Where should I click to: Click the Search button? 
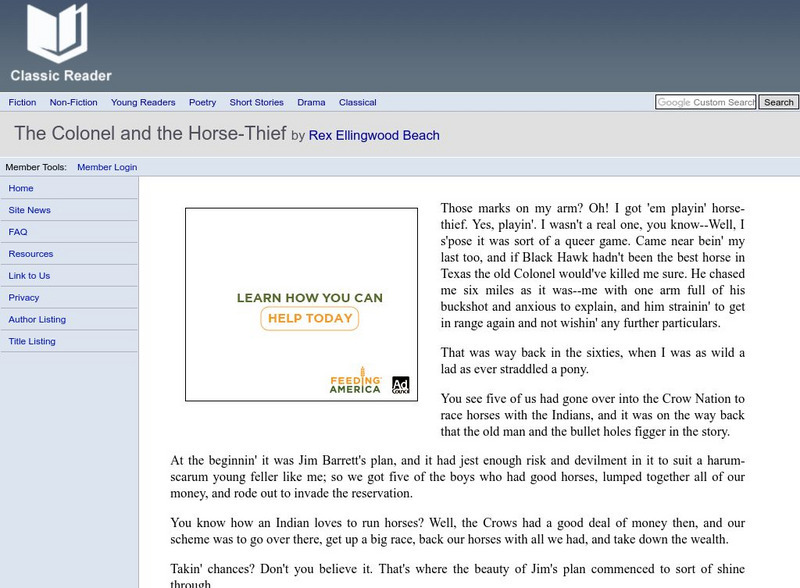[779, 102]
